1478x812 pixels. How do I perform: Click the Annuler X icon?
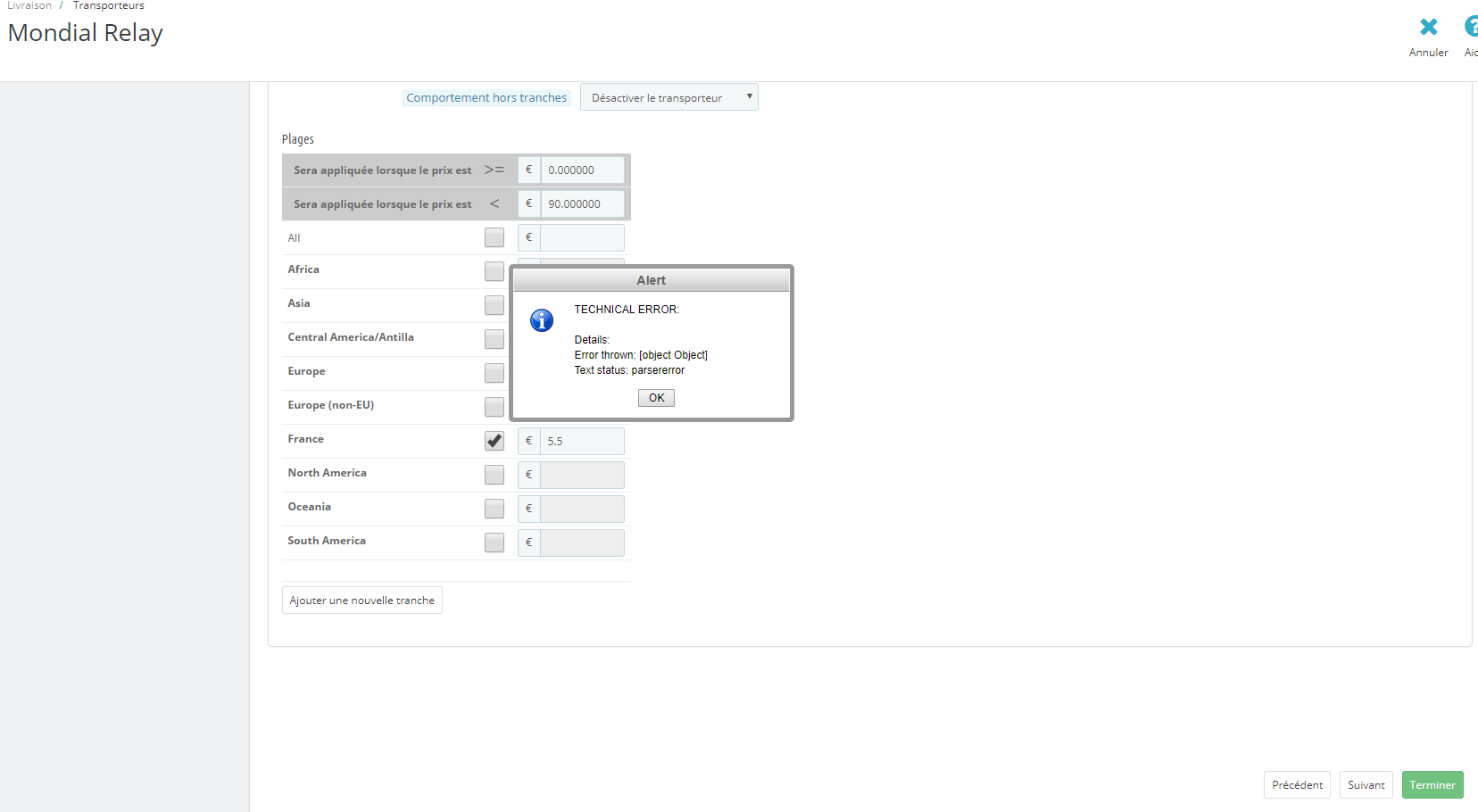1428,27
